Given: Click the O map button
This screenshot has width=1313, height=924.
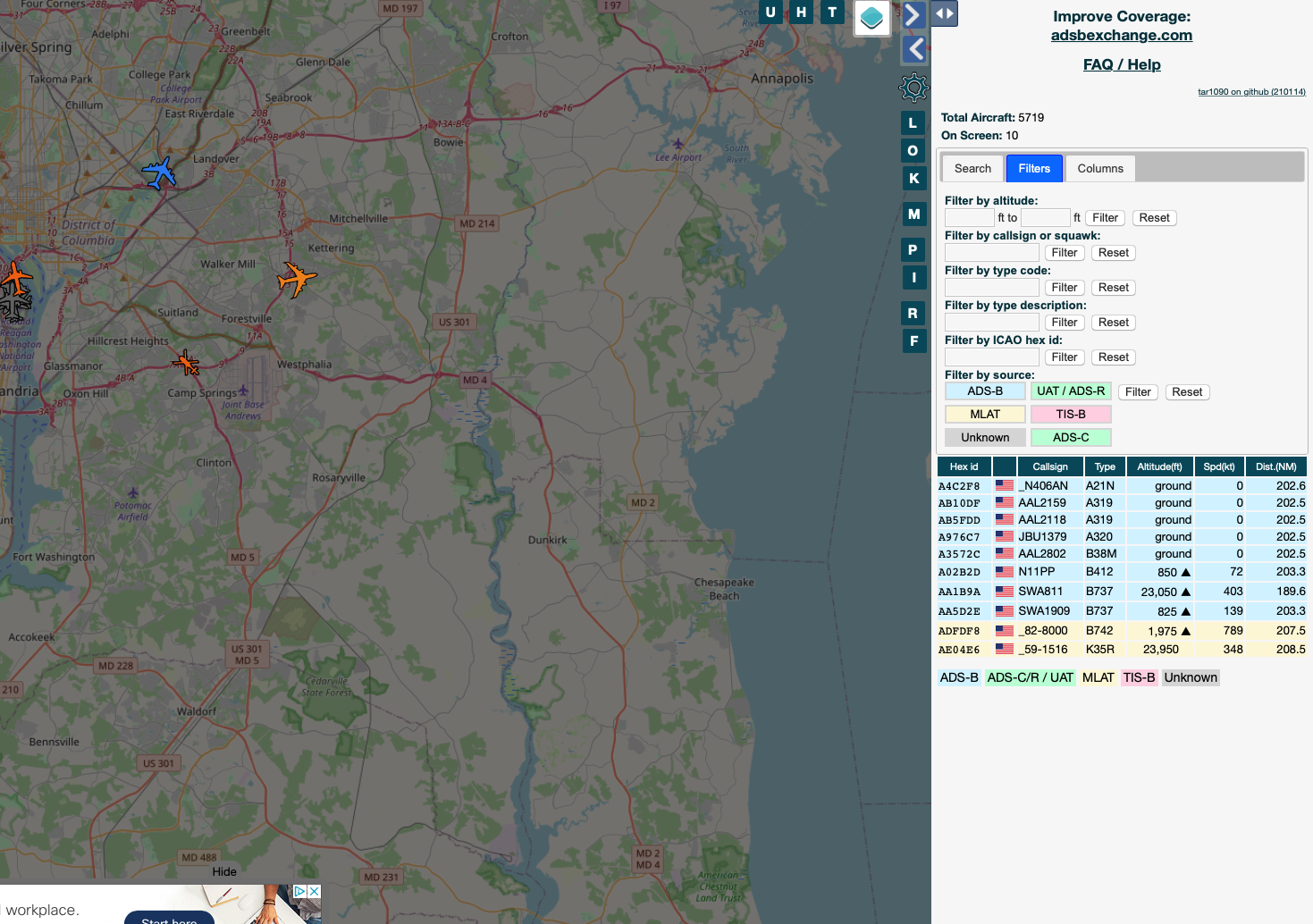Looking at the screenshot, I should coord(913,151).
